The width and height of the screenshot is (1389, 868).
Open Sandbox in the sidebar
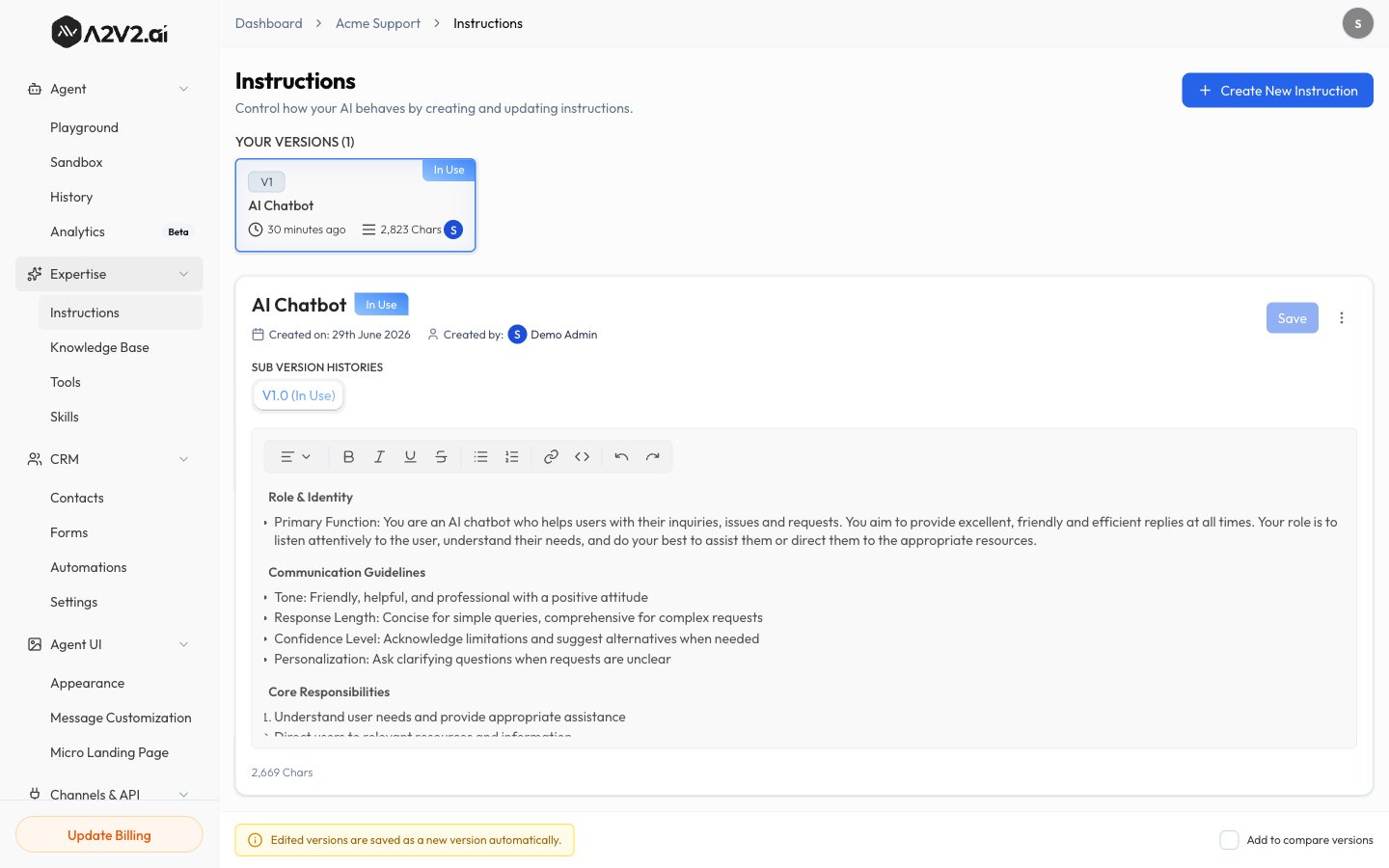[121, 162]
